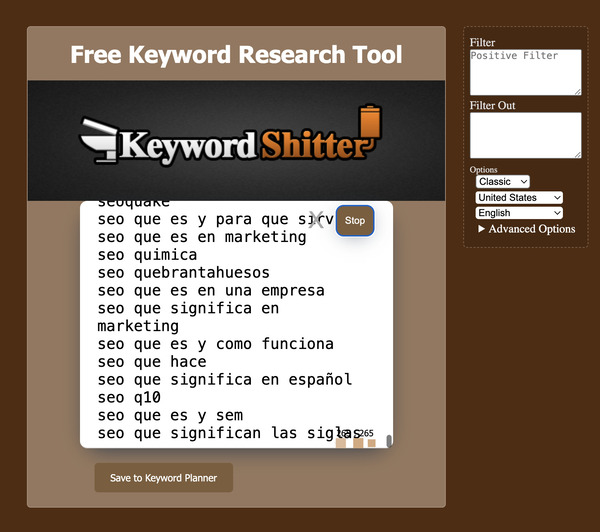Screen dimensions: 600x532
Task: Click the Keyword Shitter logo banner
Action: [236, 140]
